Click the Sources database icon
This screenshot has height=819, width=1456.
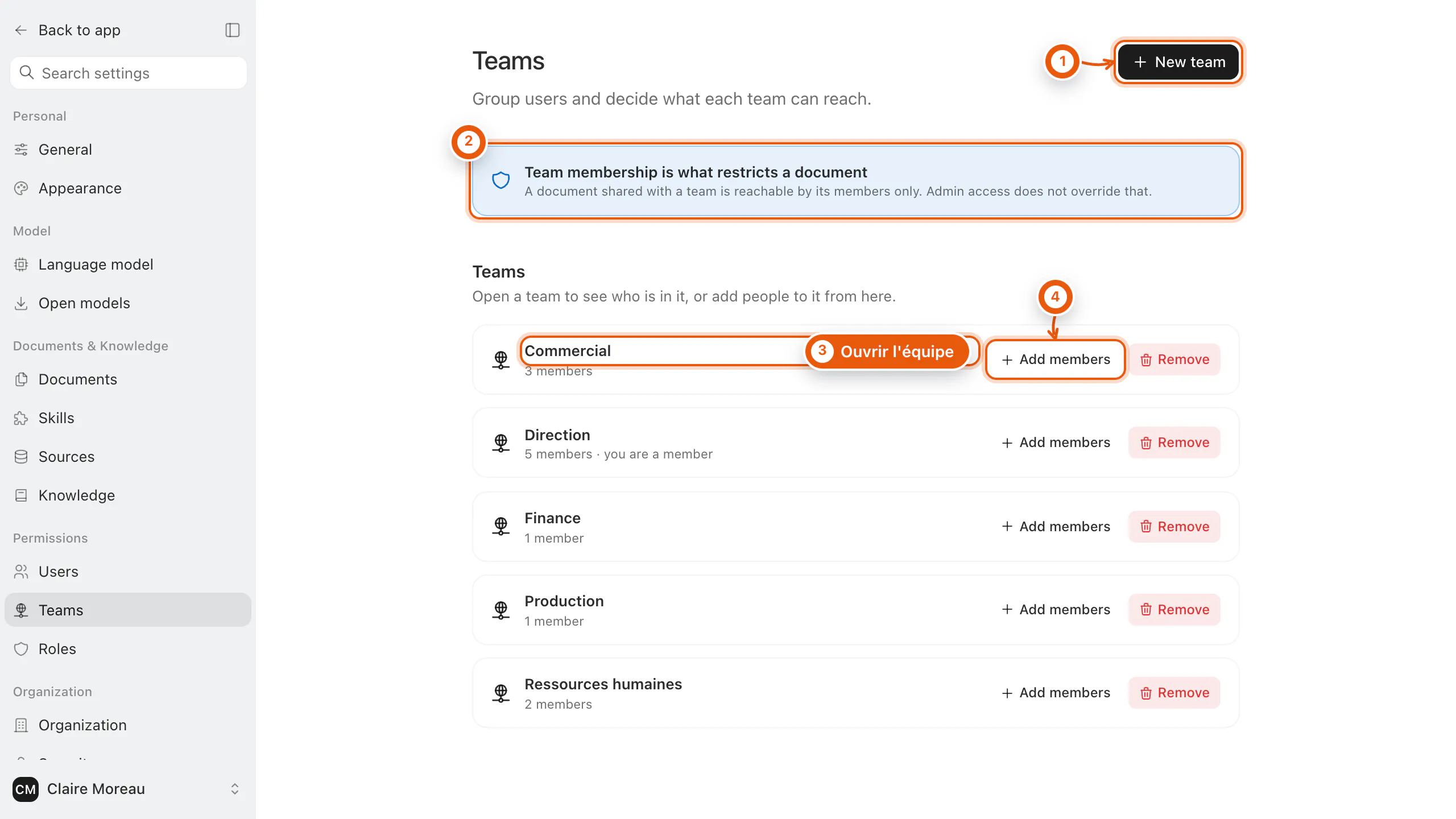click(21, 457)
